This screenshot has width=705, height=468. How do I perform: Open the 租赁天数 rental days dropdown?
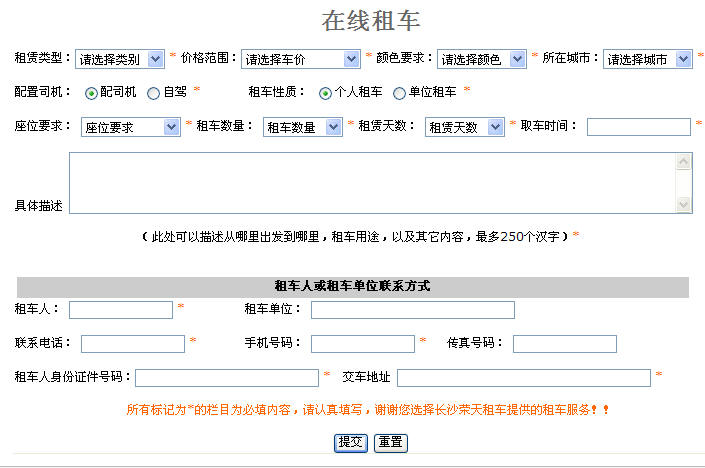pos(463,127)
